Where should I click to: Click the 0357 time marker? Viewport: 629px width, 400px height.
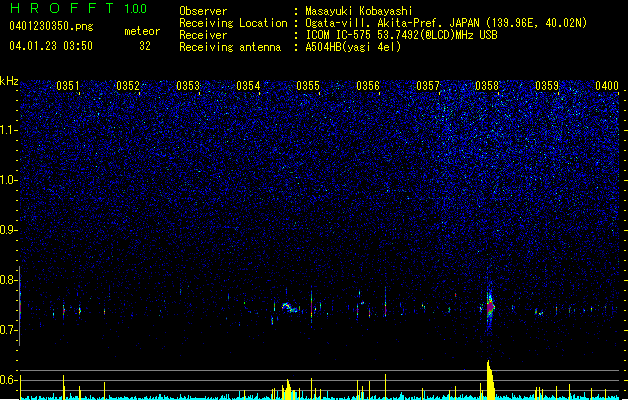coord(428,86)
